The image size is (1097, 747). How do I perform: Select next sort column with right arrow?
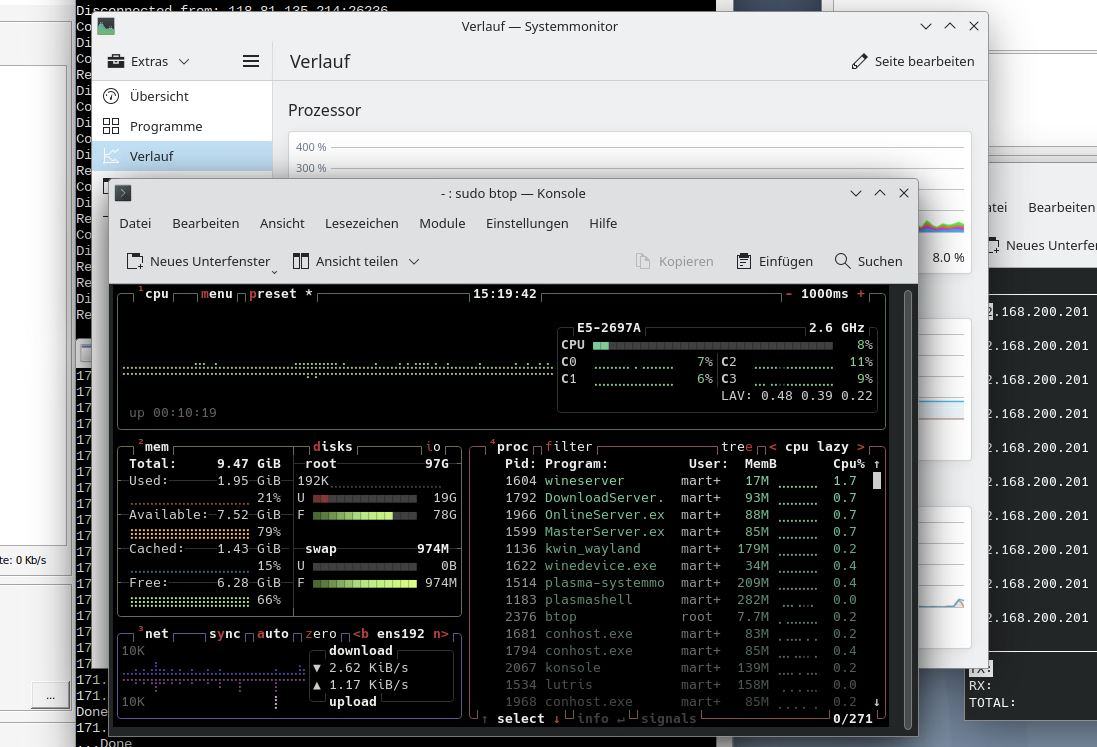point(861,446)
